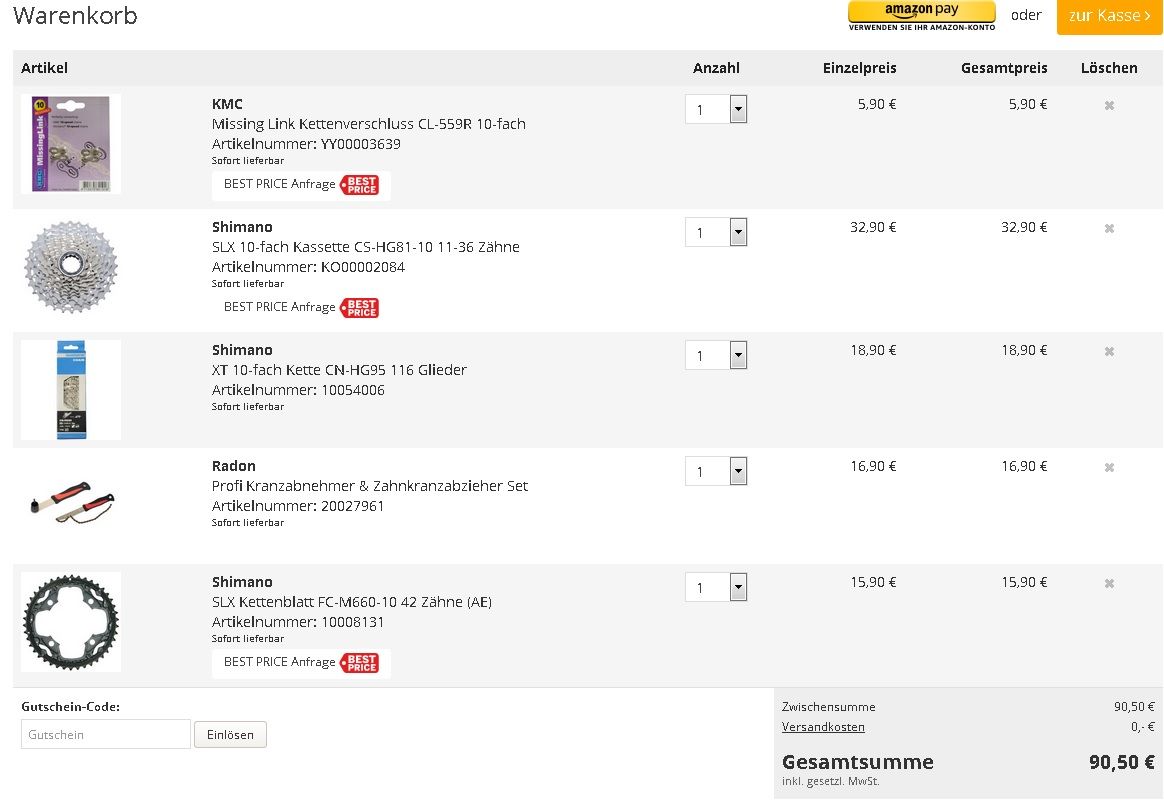Delete the Radon Kranzabnehmer Set item
Screen dimensions: 1164x804
[x=1109, y=467]
